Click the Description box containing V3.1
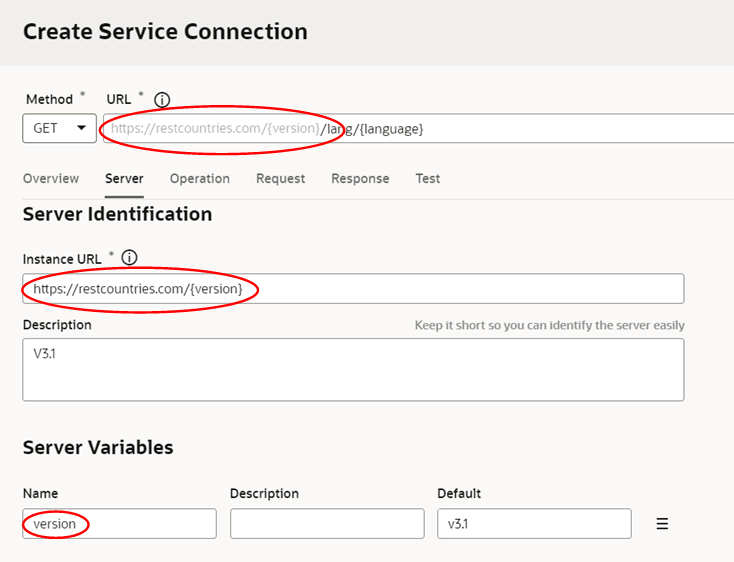The image size is (734, 562). 353,370
